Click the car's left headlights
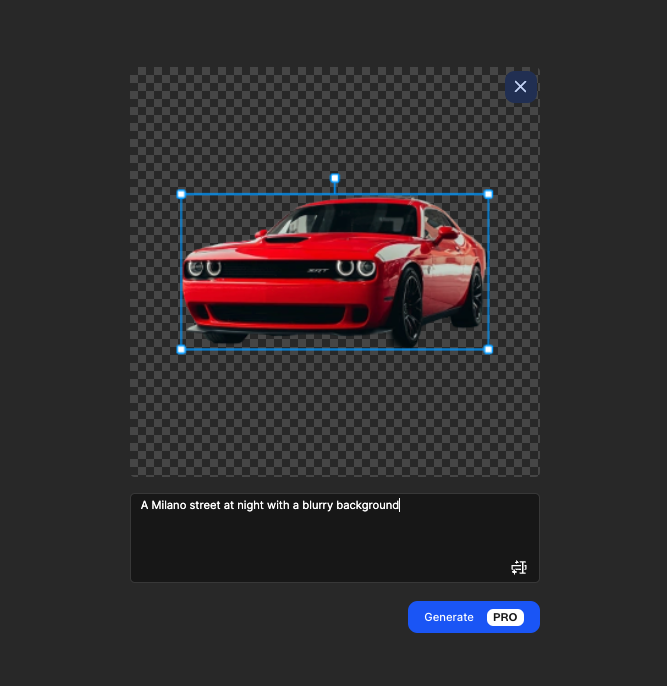 coord(204,268)
